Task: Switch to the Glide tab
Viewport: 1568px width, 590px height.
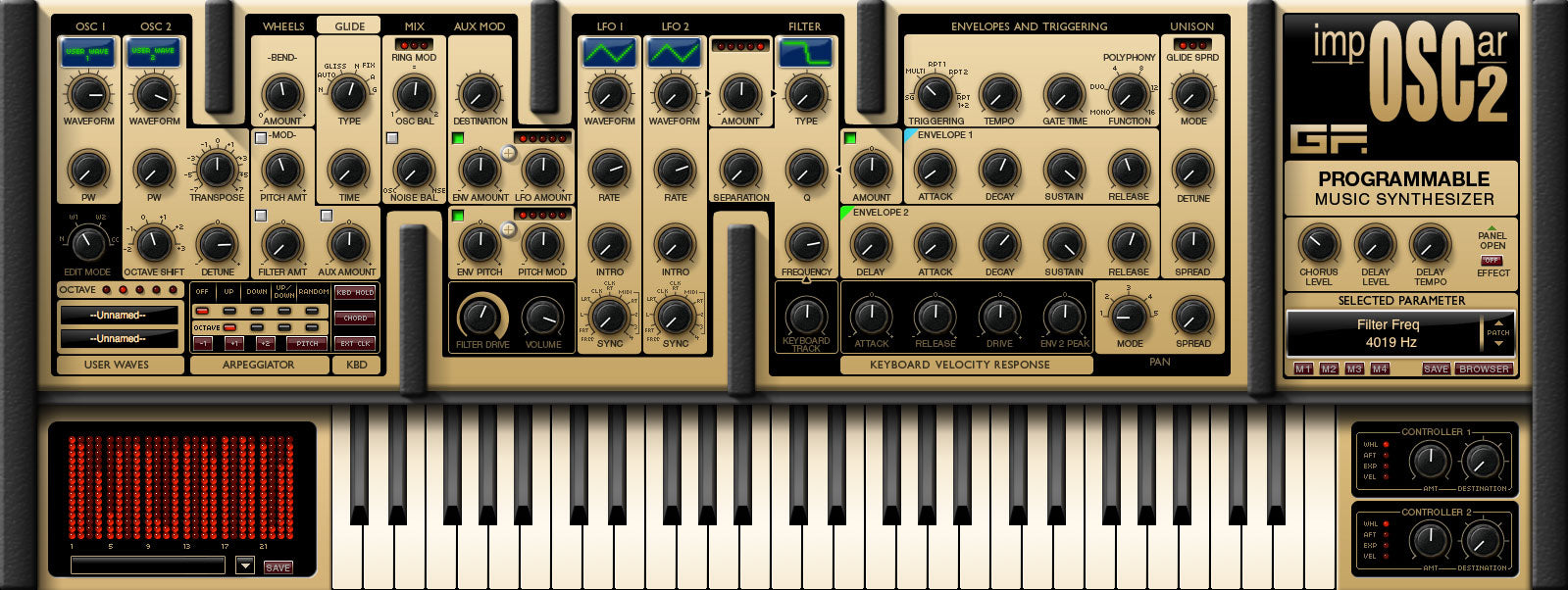Action: 349,26
